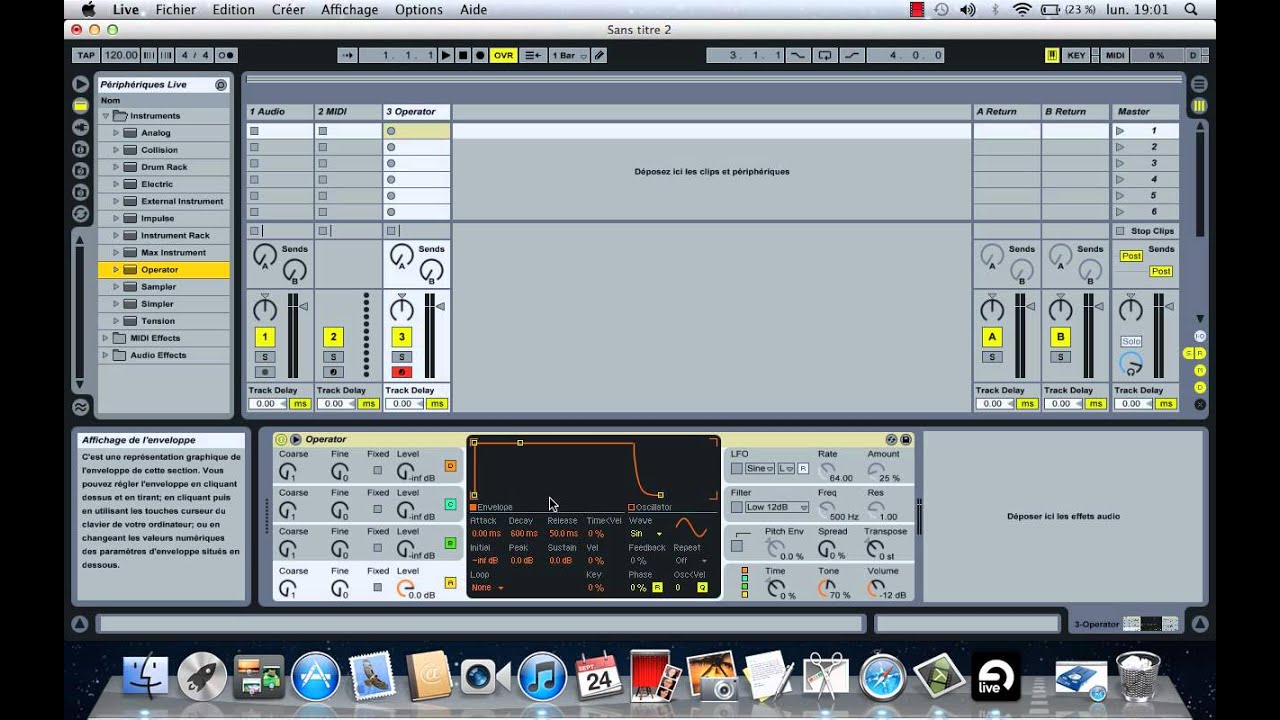This screenshot has width=1280, height=720.
Task: Click the Follow arrow button
Action: (347, 55)
